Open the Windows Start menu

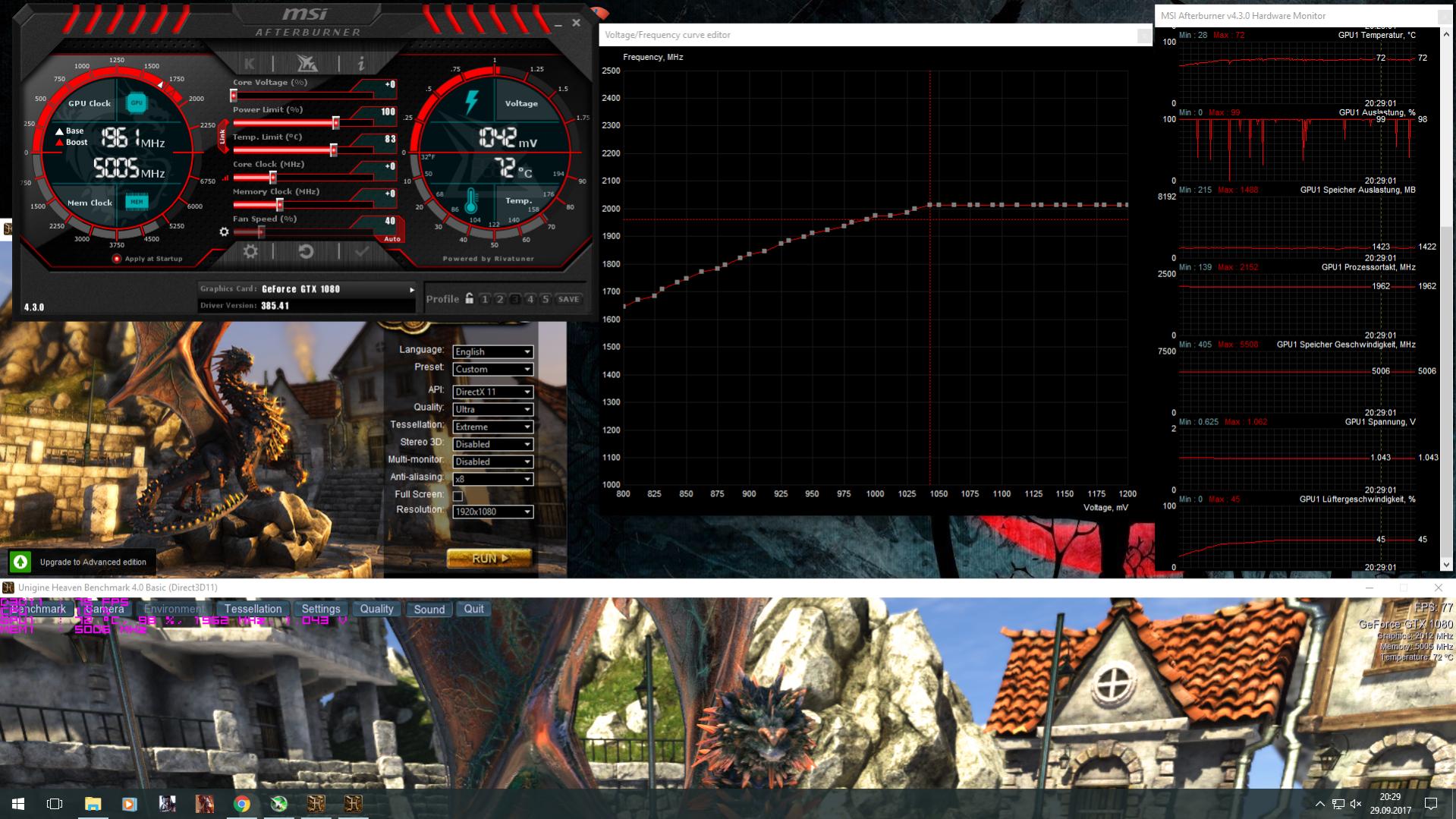click(x=18, y=803)
